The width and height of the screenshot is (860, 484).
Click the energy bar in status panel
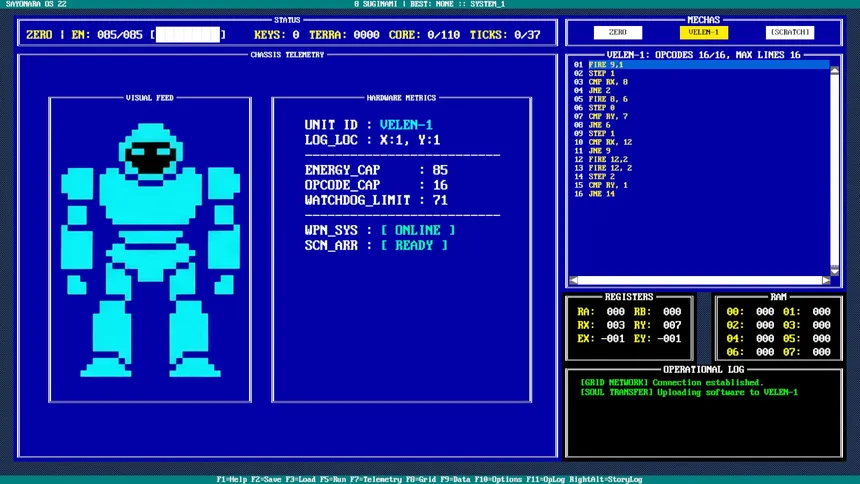point(188,35)
